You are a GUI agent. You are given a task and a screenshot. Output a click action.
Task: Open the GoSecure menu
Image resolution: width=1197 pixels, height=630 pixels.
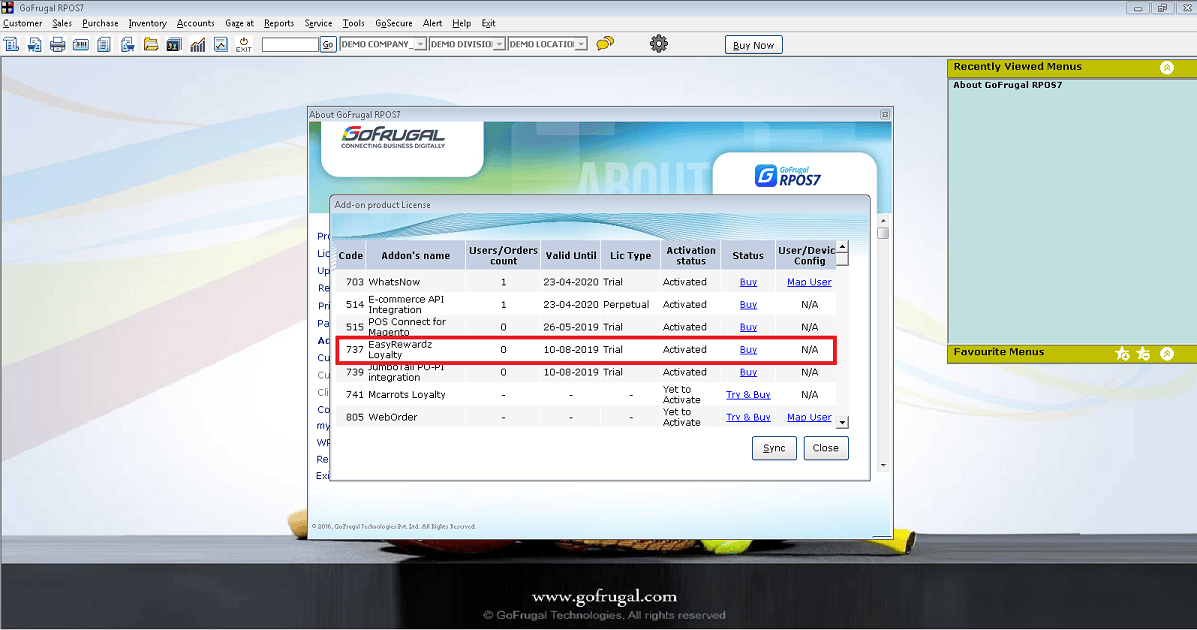point(394,23)
